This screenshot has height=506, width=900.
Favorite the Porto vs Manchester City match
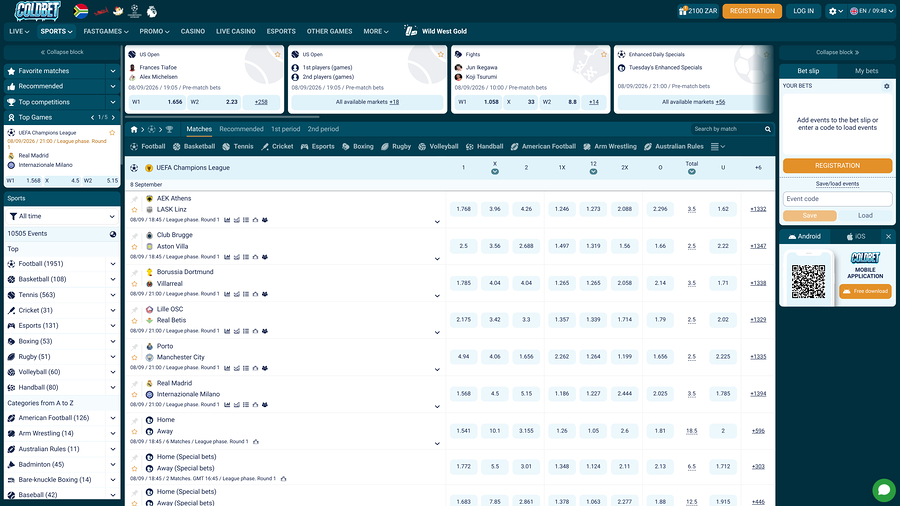[134, 357]
